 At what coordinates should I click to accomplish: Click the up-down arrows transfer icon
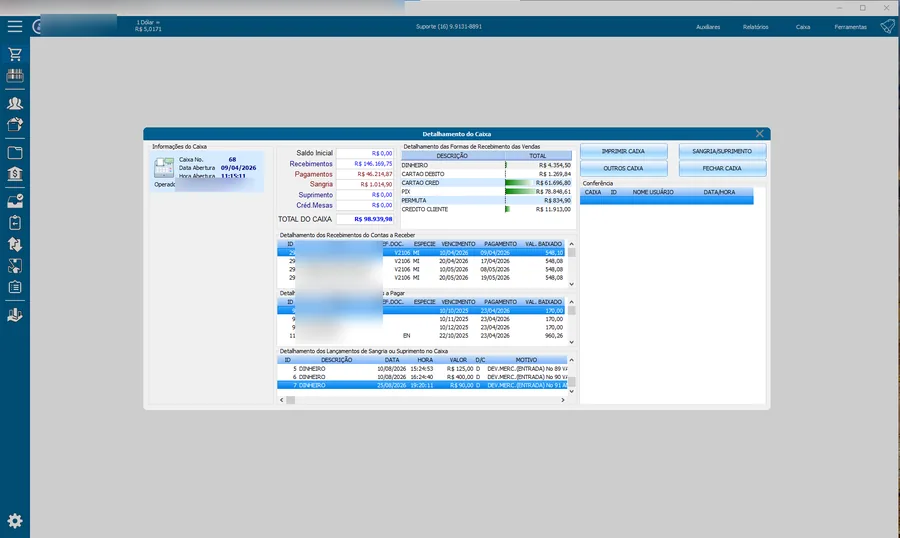[x=15, y=245]
